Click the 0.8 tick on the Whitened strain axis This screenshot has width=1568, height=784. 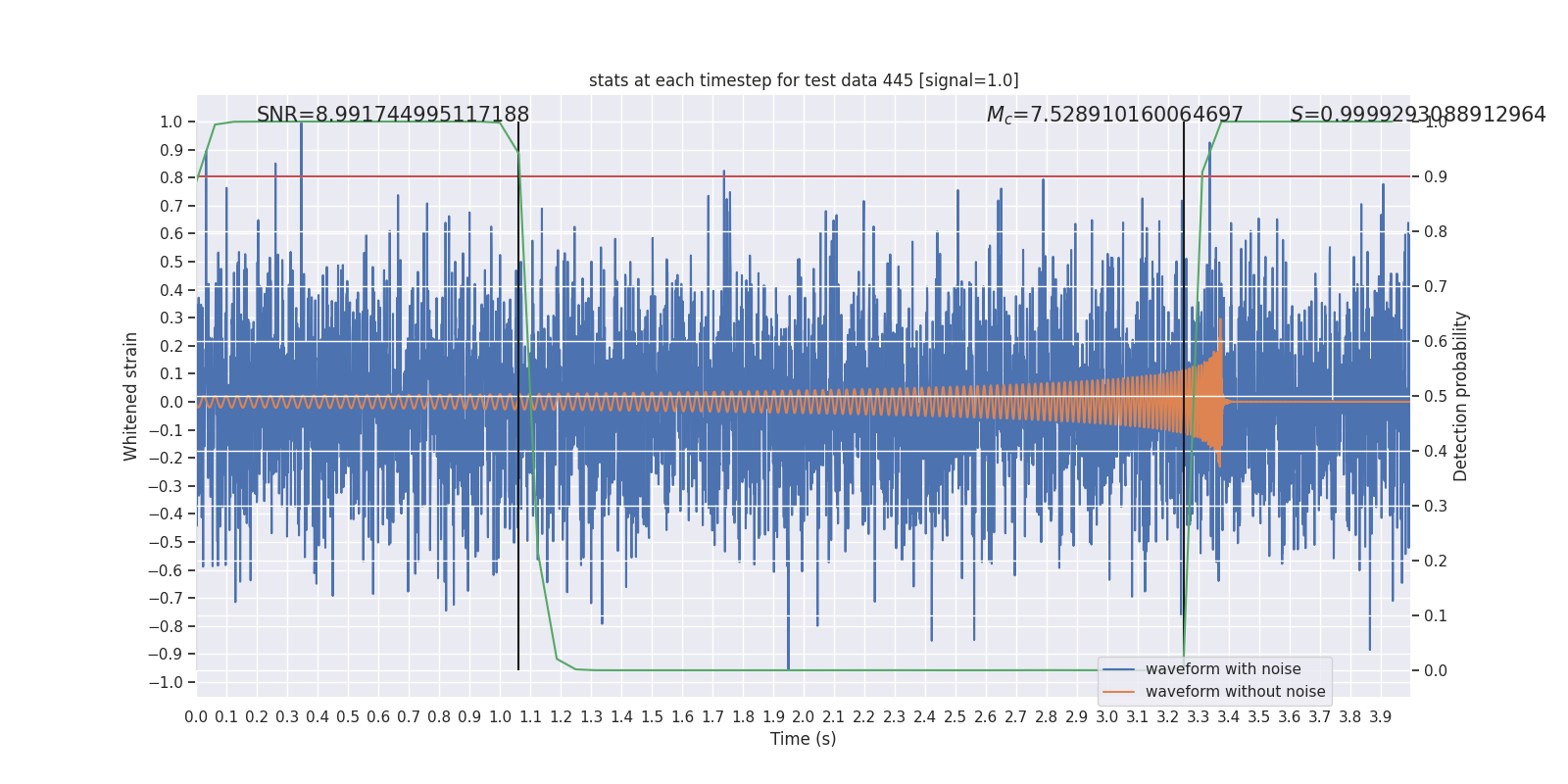click(x=171, y=177)
